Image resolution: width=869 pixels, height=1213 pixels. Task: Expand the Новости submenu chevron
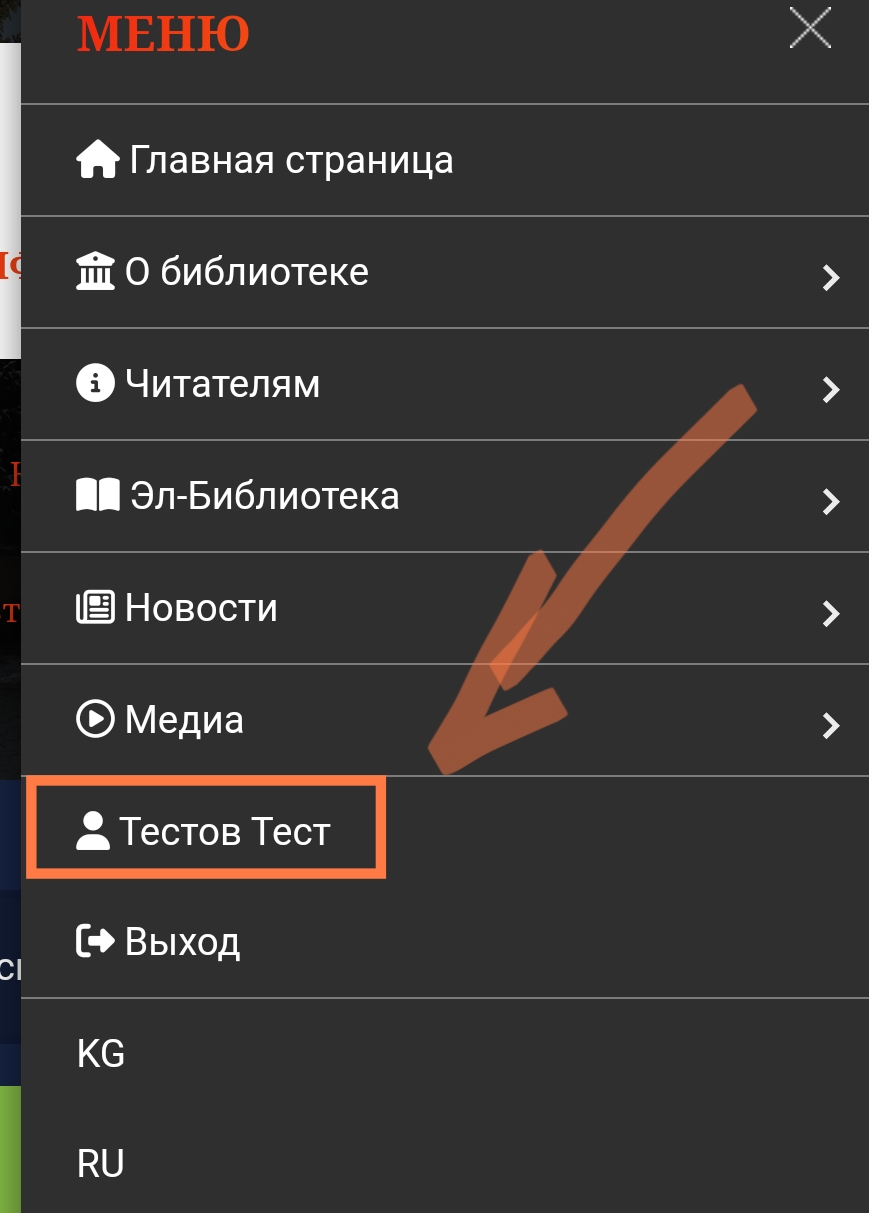pos(830,613)
